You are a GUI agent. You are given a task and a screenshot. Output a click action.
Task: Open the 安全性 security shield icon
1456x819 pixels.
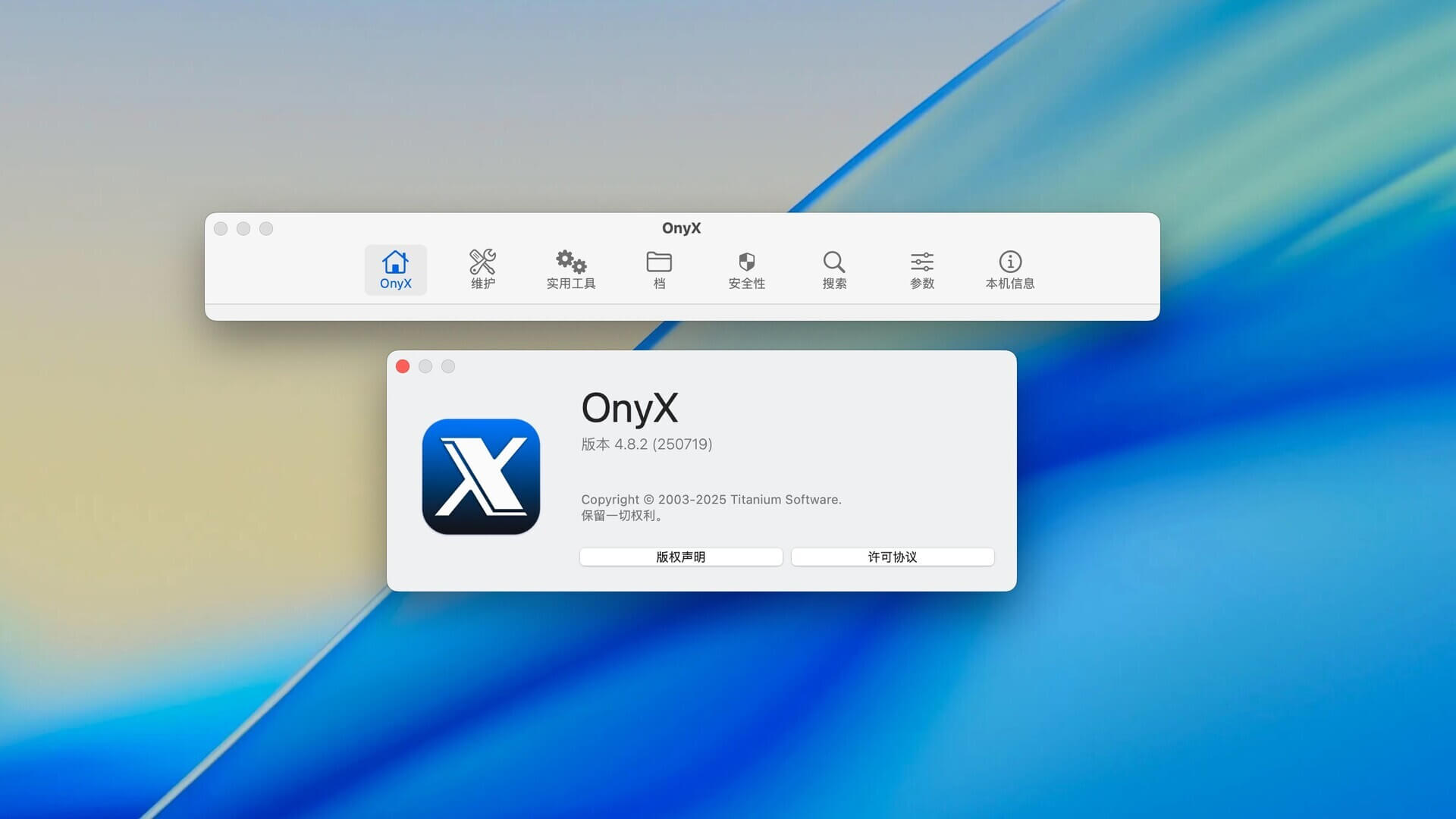click(x=747, y=270)
